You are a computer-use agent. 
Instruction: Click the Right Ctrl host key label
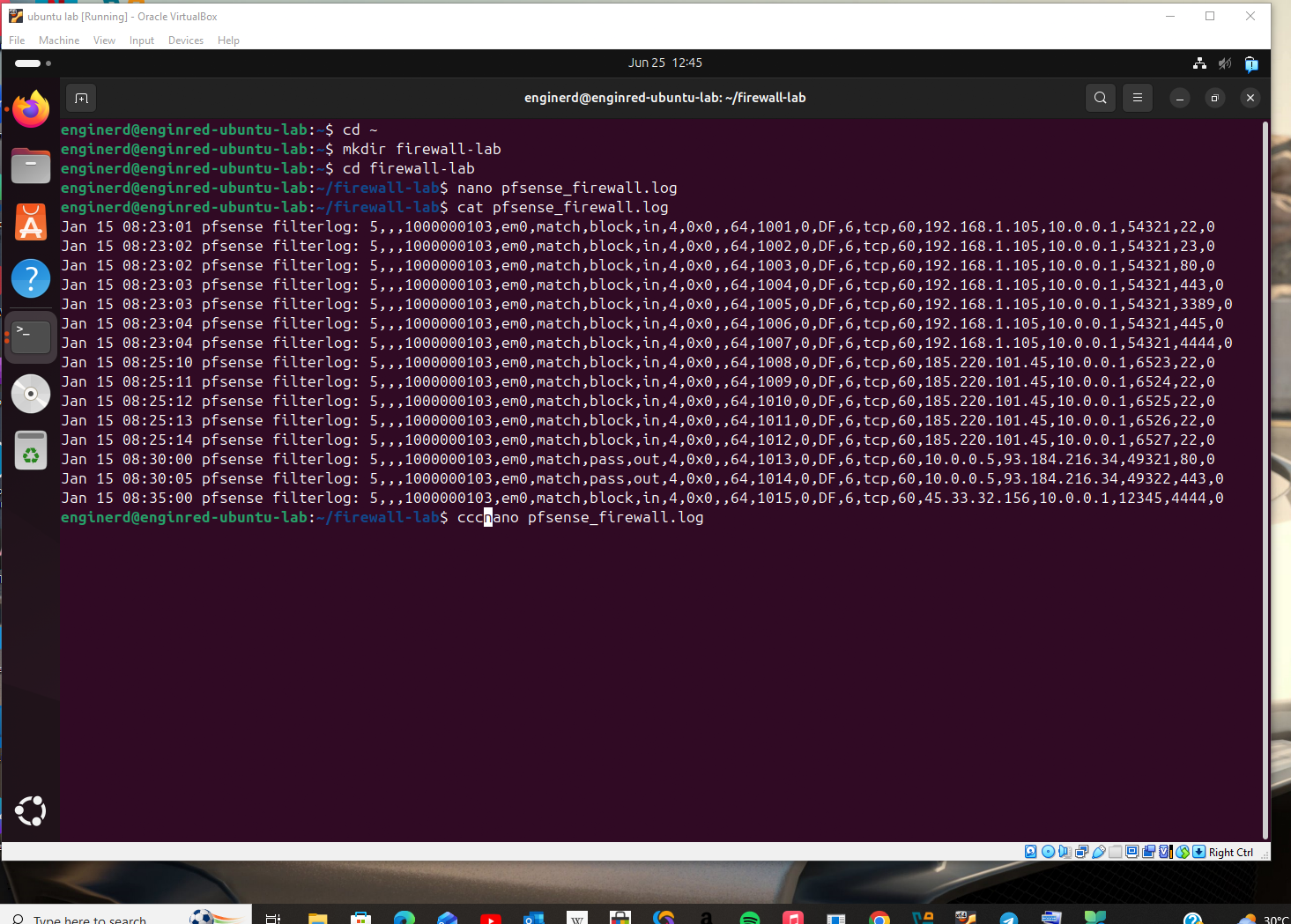[1231, 852]
